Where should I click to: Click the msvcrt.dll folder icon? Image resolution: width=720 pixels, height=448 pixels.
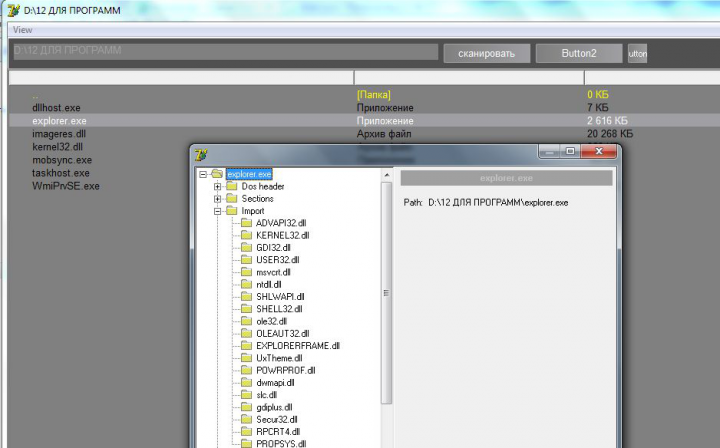tap(247, 272)
